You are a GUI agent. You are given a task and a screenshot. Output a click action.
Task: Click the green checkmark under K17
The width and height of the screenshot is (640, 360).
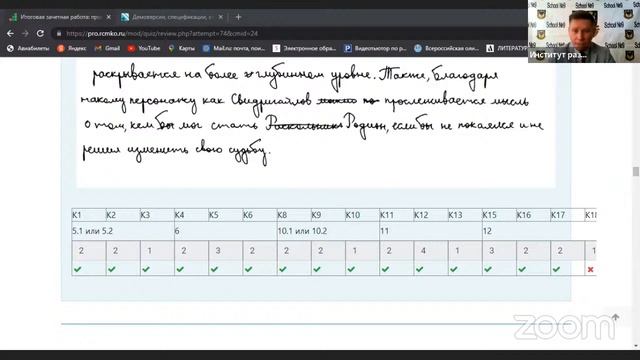[556, 269]
